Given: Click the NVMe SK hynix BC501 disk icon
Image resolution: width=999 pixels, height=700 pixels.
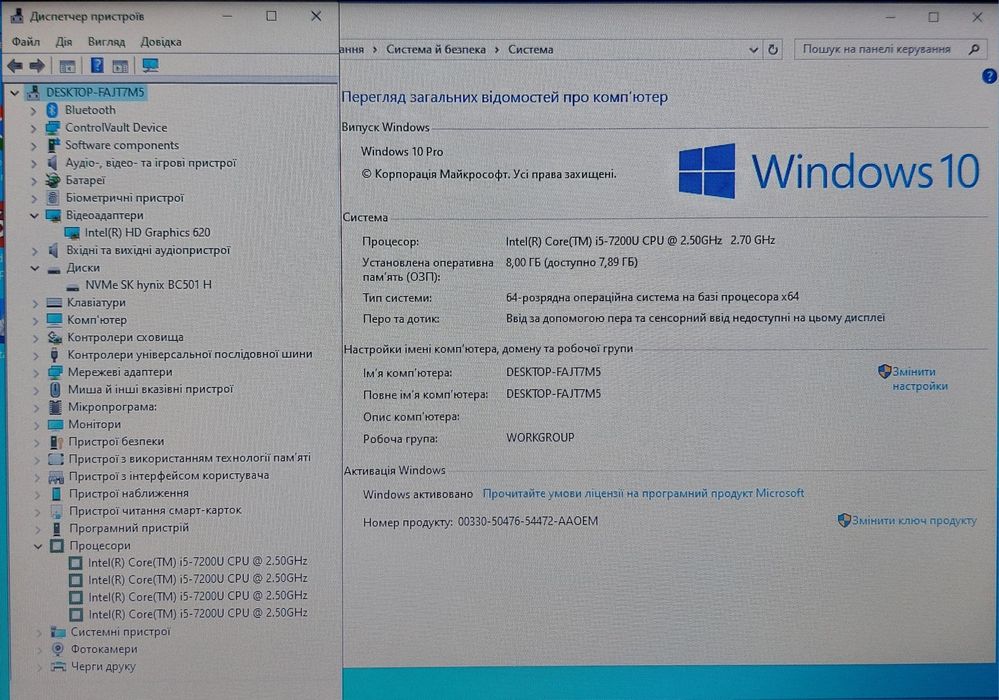Looking at the screenshot, I should coord(73,285).
